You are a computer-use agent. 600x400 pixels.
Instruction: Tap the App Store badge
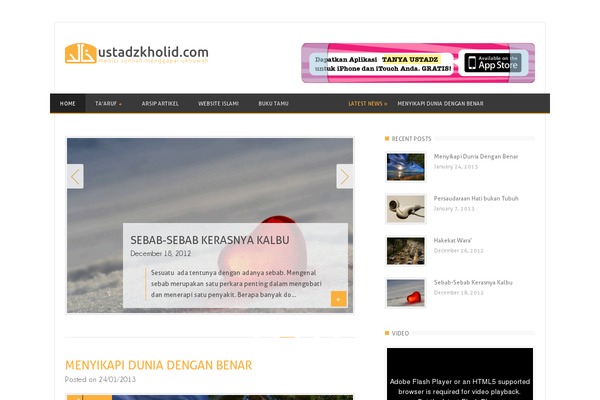coord(493,63)
